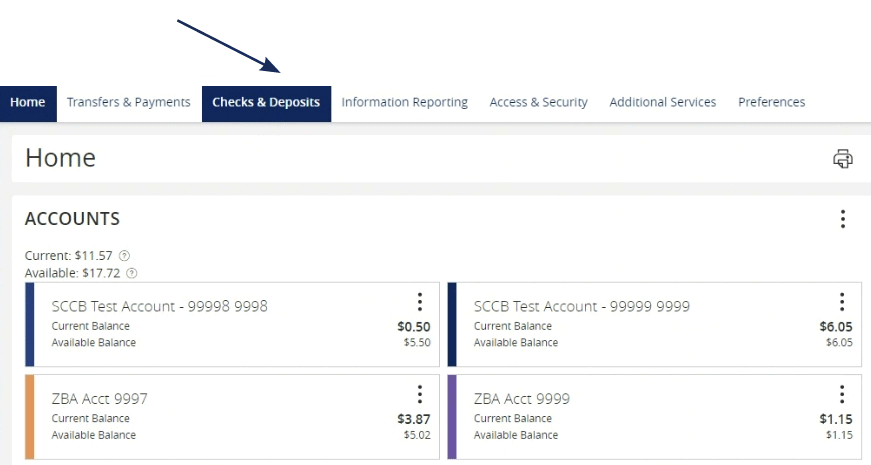This screenshot has width=871, height=465.
Task: Open Additional Services menu
Action: tap(663, 102)
